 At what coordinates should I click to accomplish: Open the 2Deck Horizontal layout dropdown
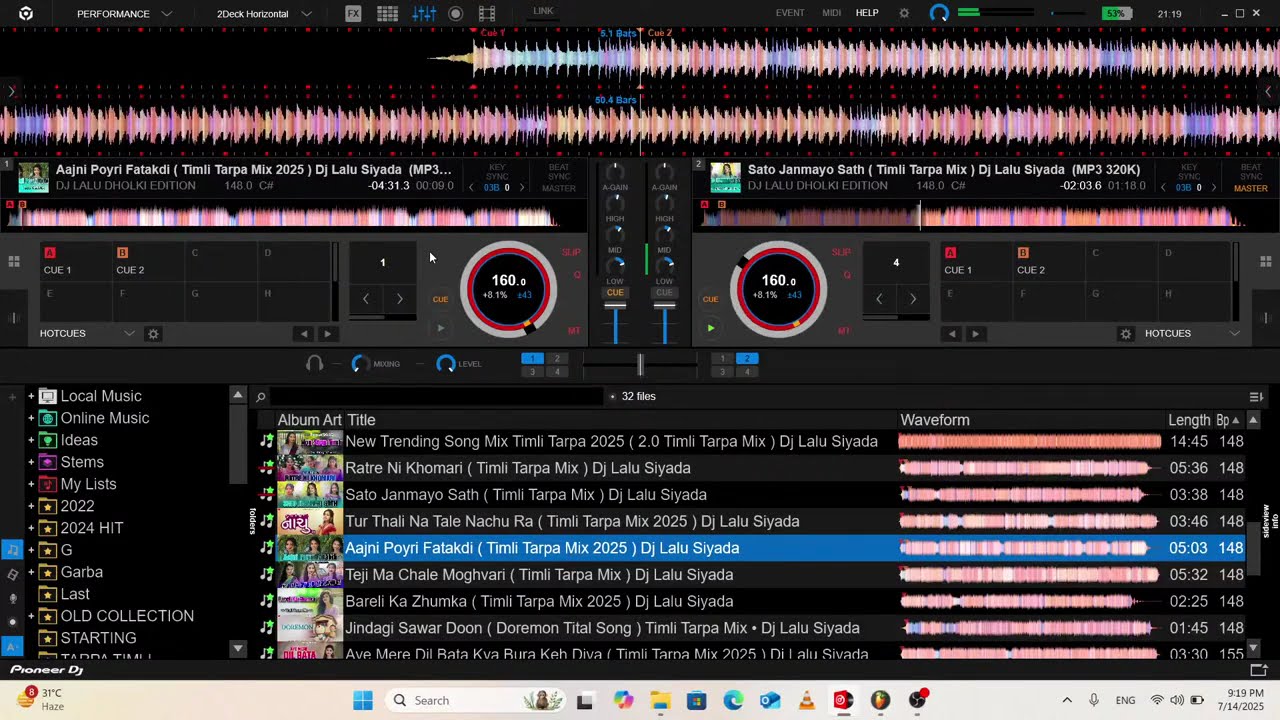pos(264,14)
